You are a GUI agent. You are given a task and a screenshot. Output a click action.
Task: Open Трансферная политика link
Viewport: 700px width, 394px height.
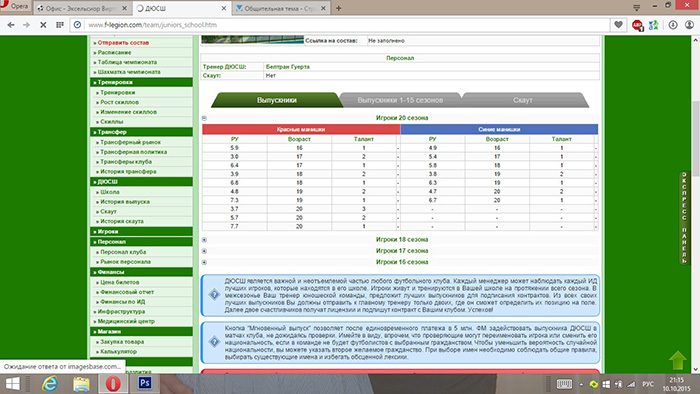[x=133, y=152]
